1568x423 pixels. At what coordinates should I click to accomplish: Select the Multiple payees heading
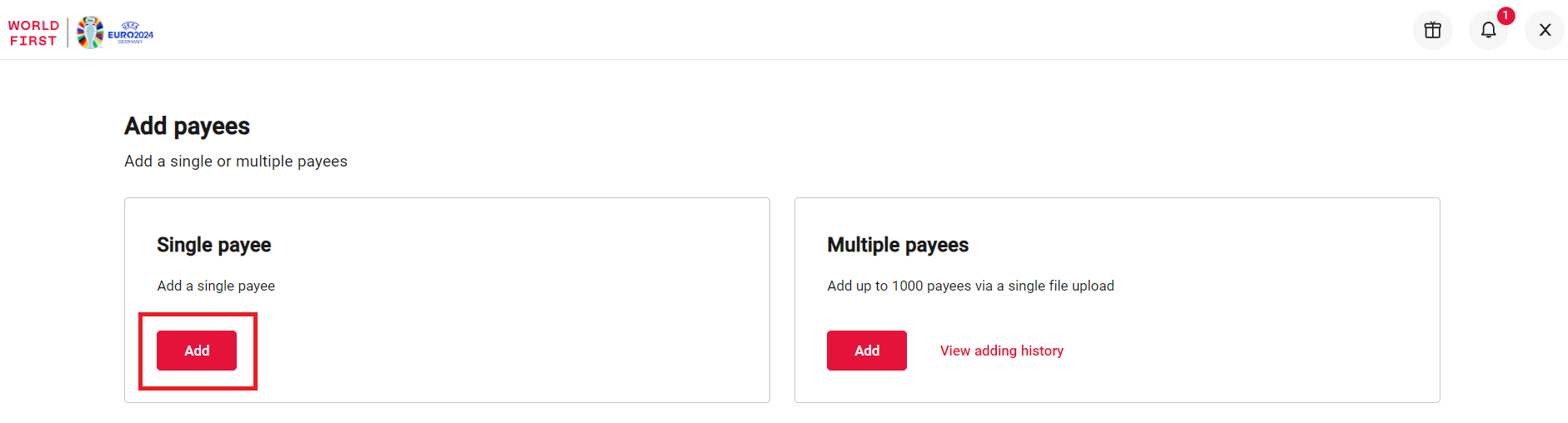(x=897, y=245)
